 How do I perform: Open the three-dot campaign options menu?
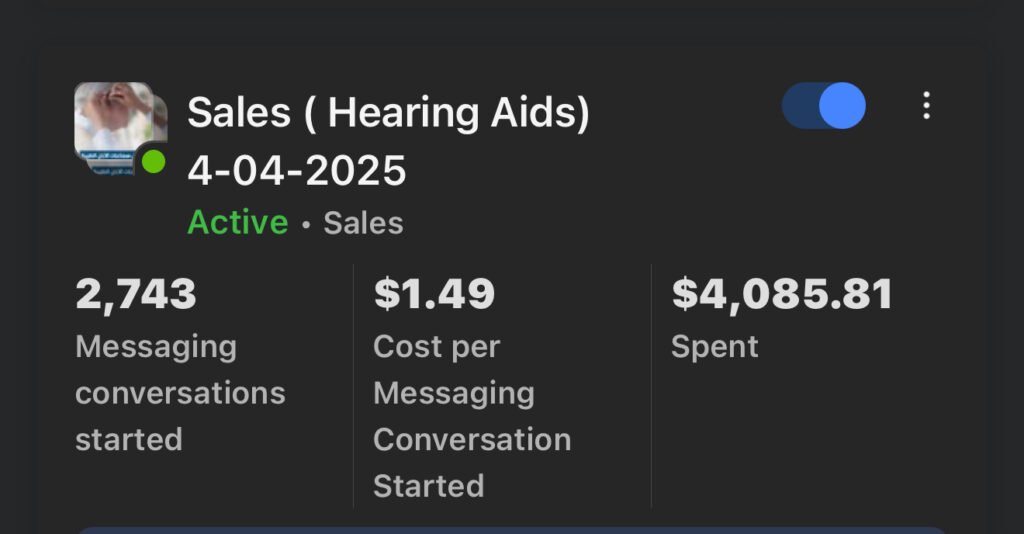click(x=926, y=106)
